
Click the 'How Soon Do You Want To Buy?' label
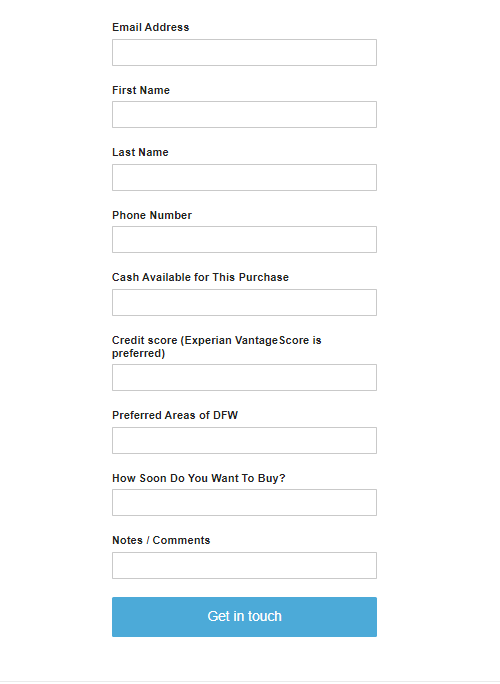[x=199, y=478]
